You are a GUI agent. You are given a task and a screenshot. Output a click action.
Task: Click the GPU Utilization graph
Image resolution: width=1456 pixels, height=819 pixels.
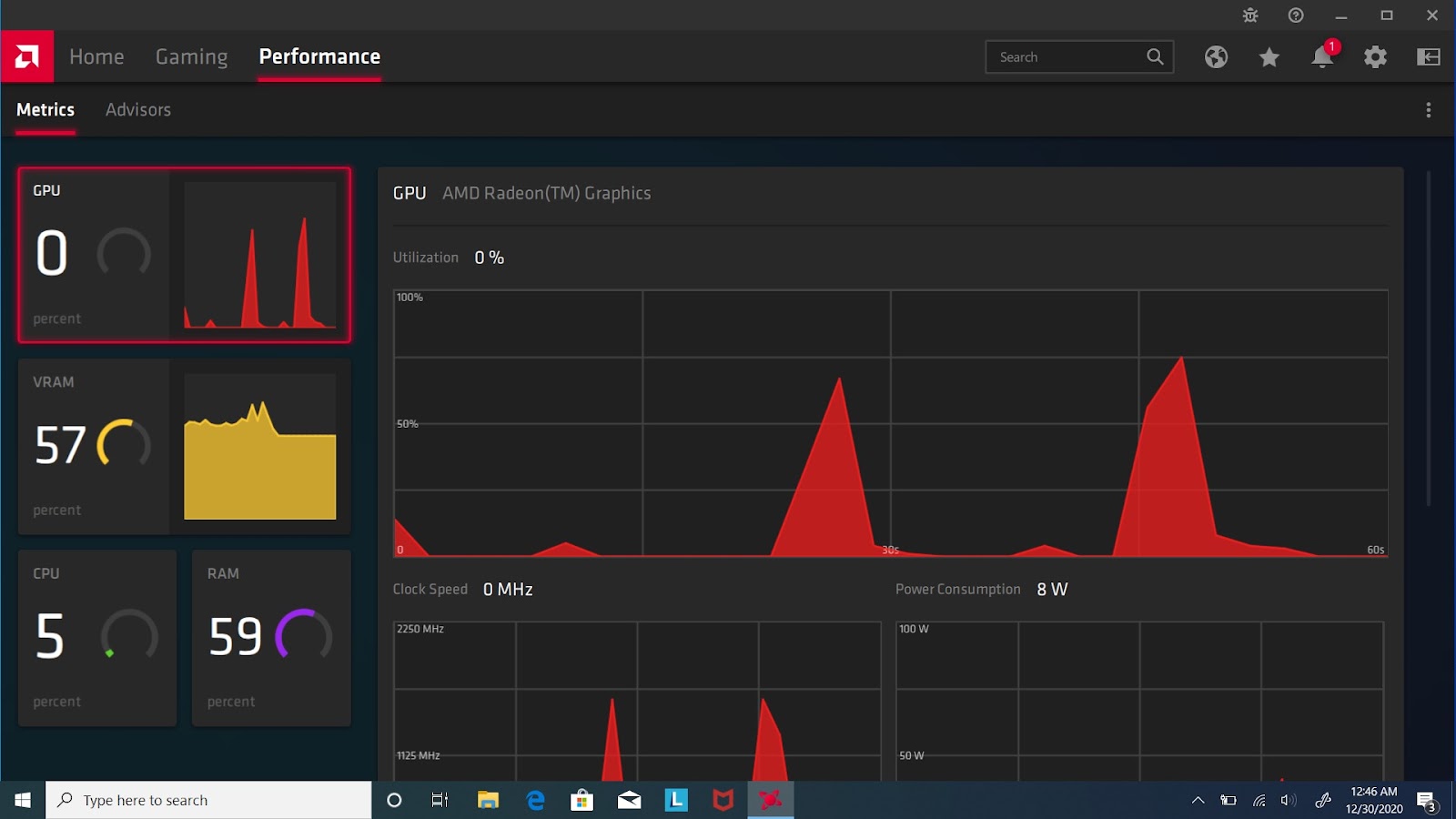tap(891, 423)
